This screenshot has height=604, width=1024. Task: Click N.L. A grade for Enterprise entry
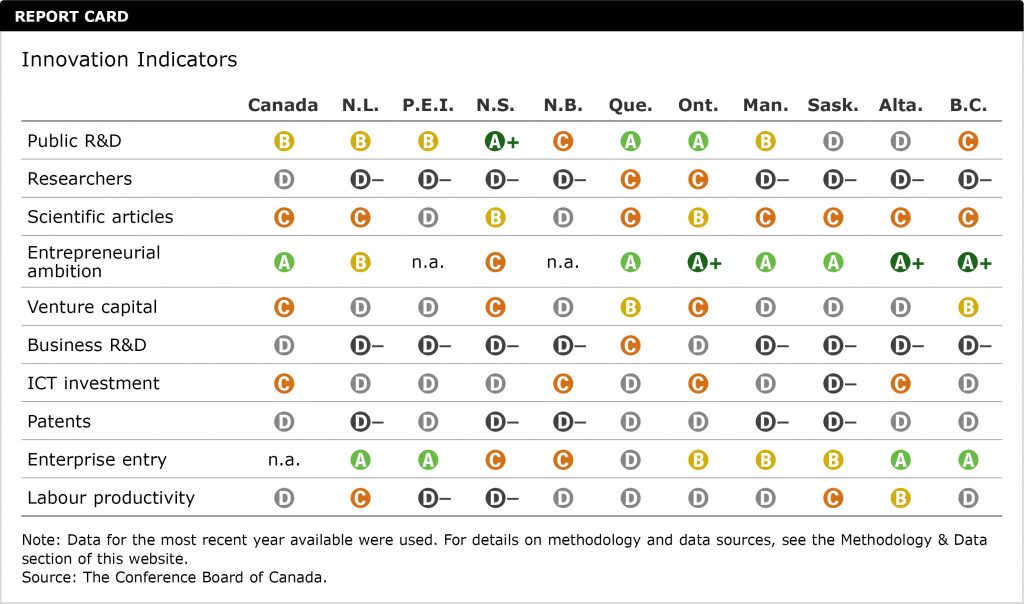[360, 460]
